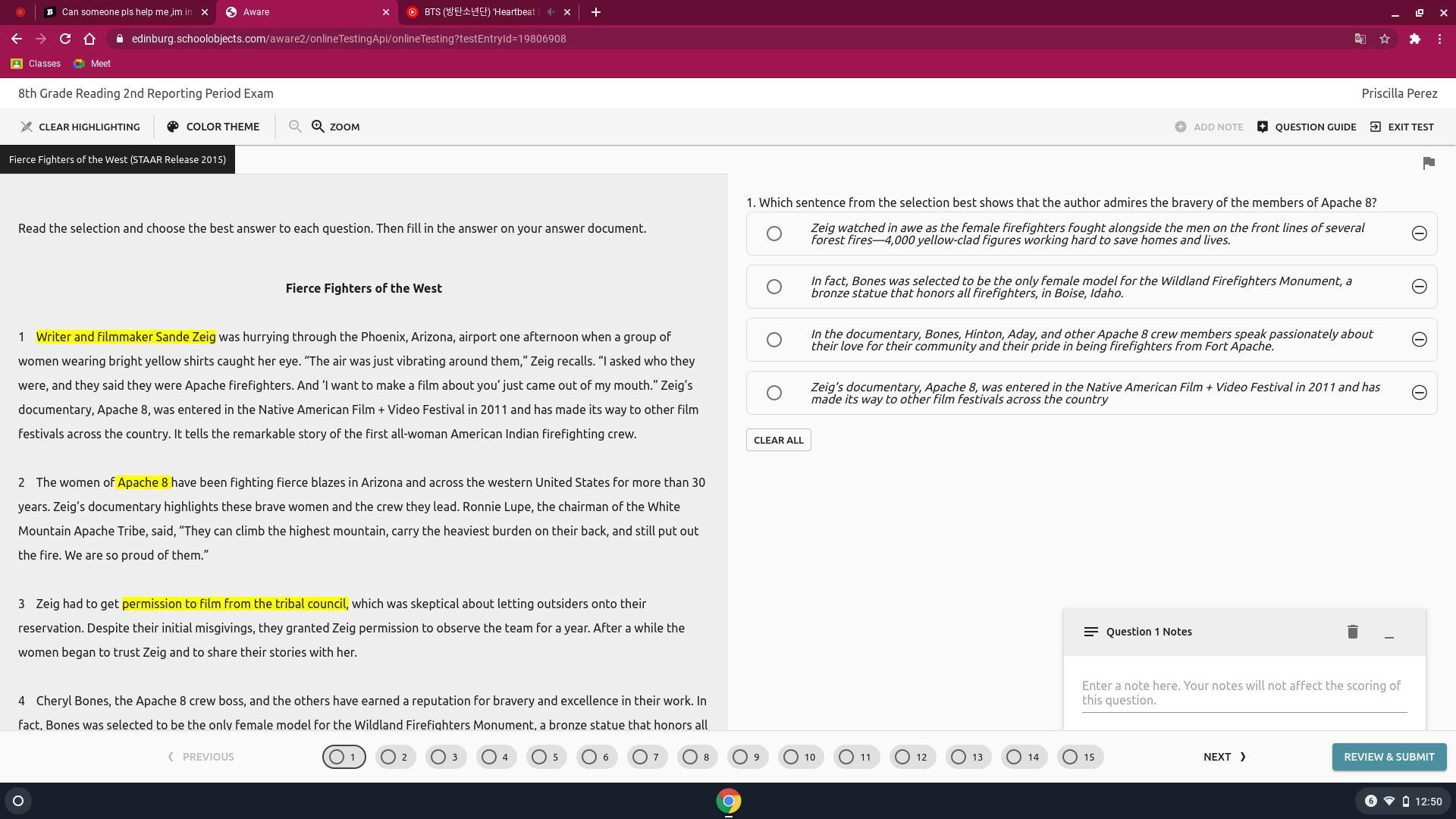
Task: Click the flag question icon
Action: tap(1429, 163)
